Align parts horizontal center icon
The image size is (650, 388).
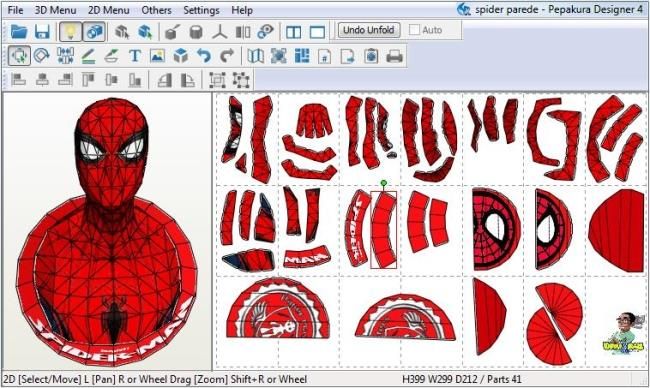click(x=42, y=79)
